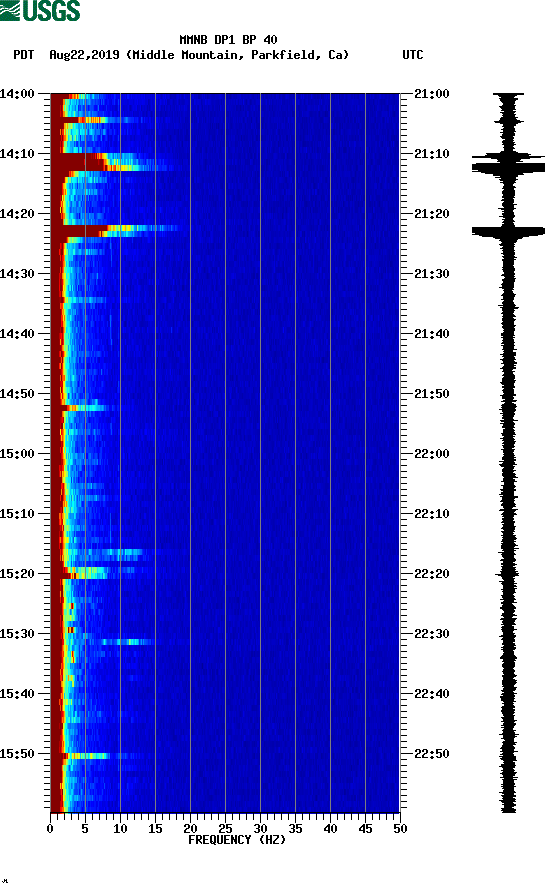Click the '35' frequency axis tick label

click(295, 829)
